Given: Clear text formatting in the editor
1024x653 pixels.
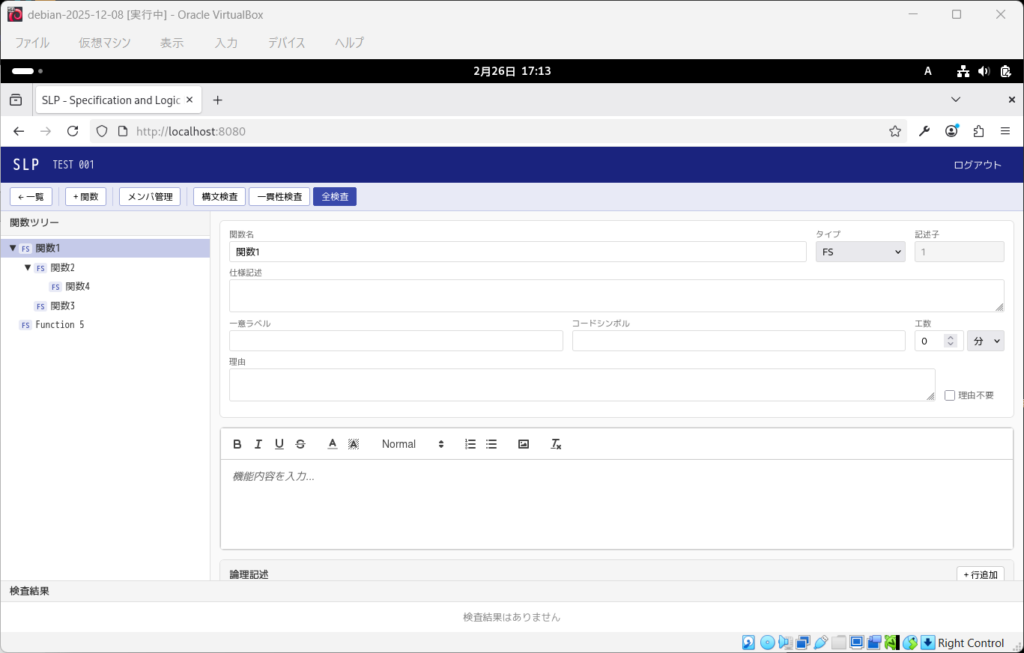Looking at the screenshot, I should (x=556, y=444).
